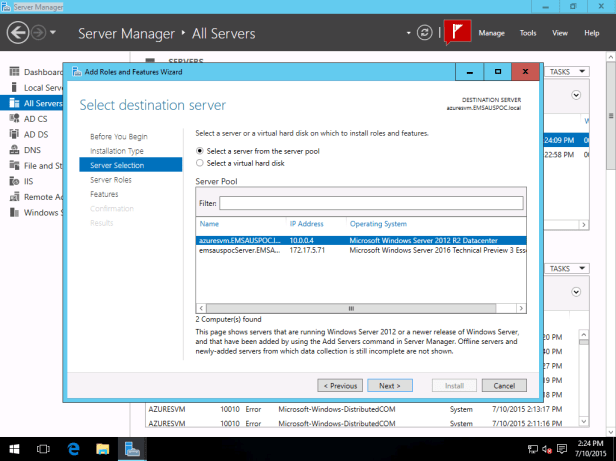Click the Refresh icon in the header

(426, 33)
